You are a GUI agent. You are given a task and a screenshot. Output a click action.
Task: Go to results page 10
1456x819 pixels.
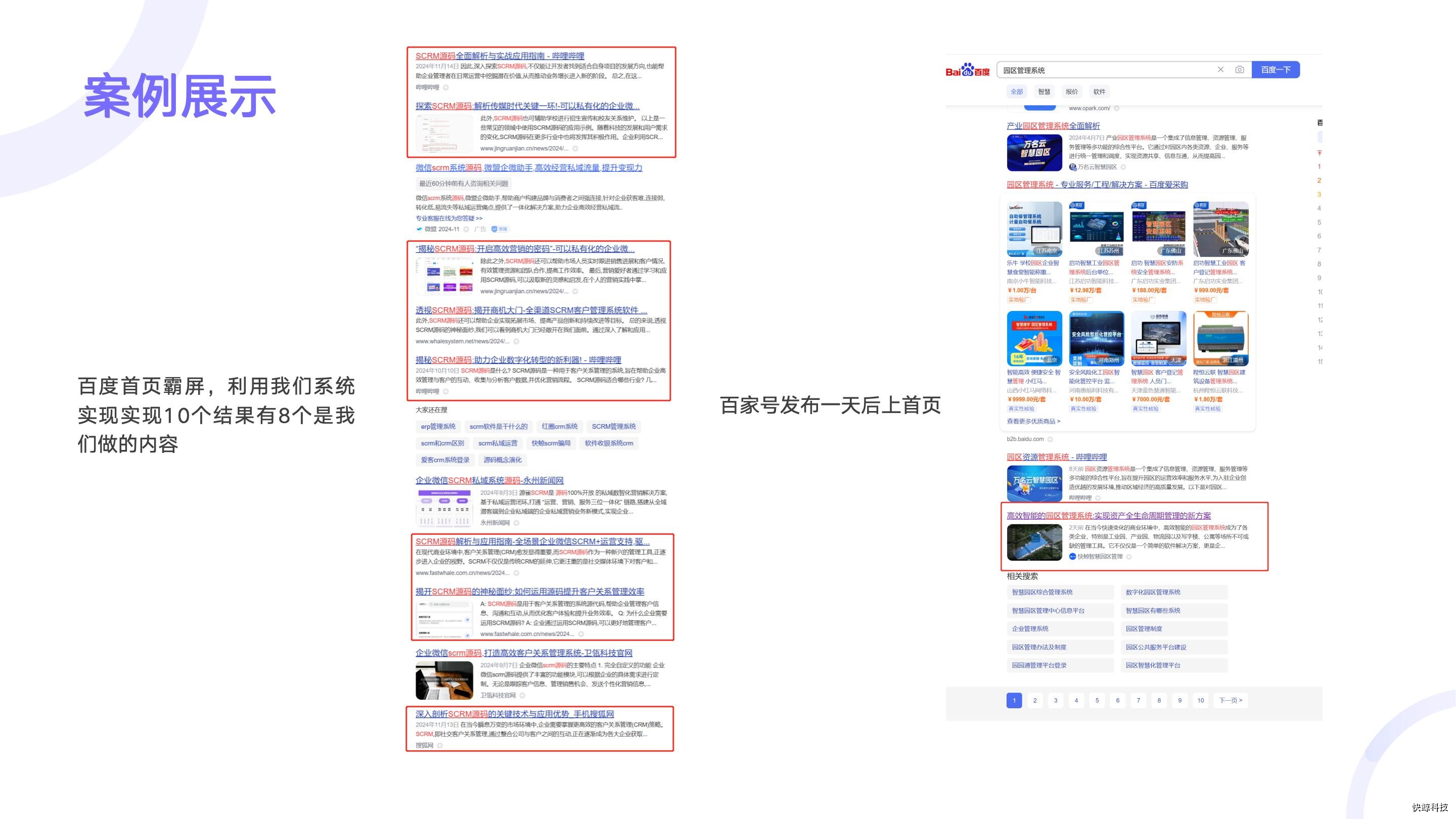tap(1201, 701)
